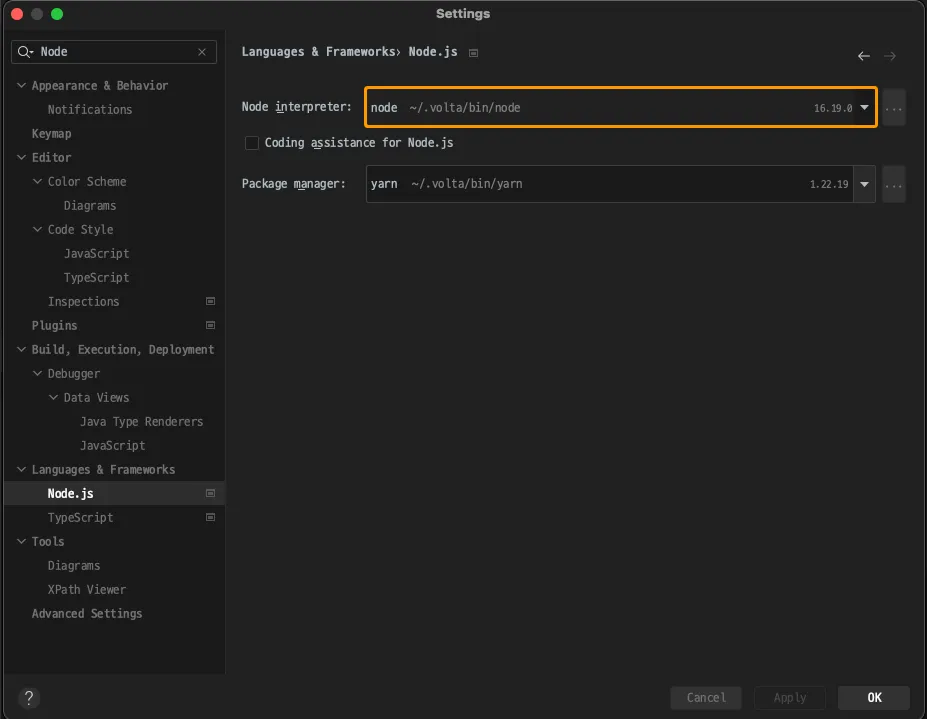Screen dimensions: 927x719
Task: Open help with question mark button
Action: coord(28,698)
